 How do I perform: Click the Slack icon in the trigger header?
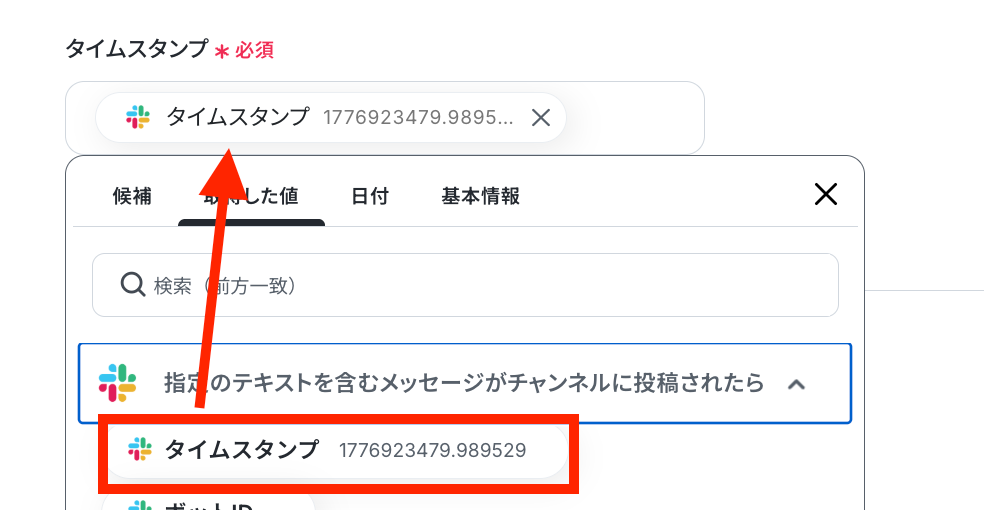point(118,383)
